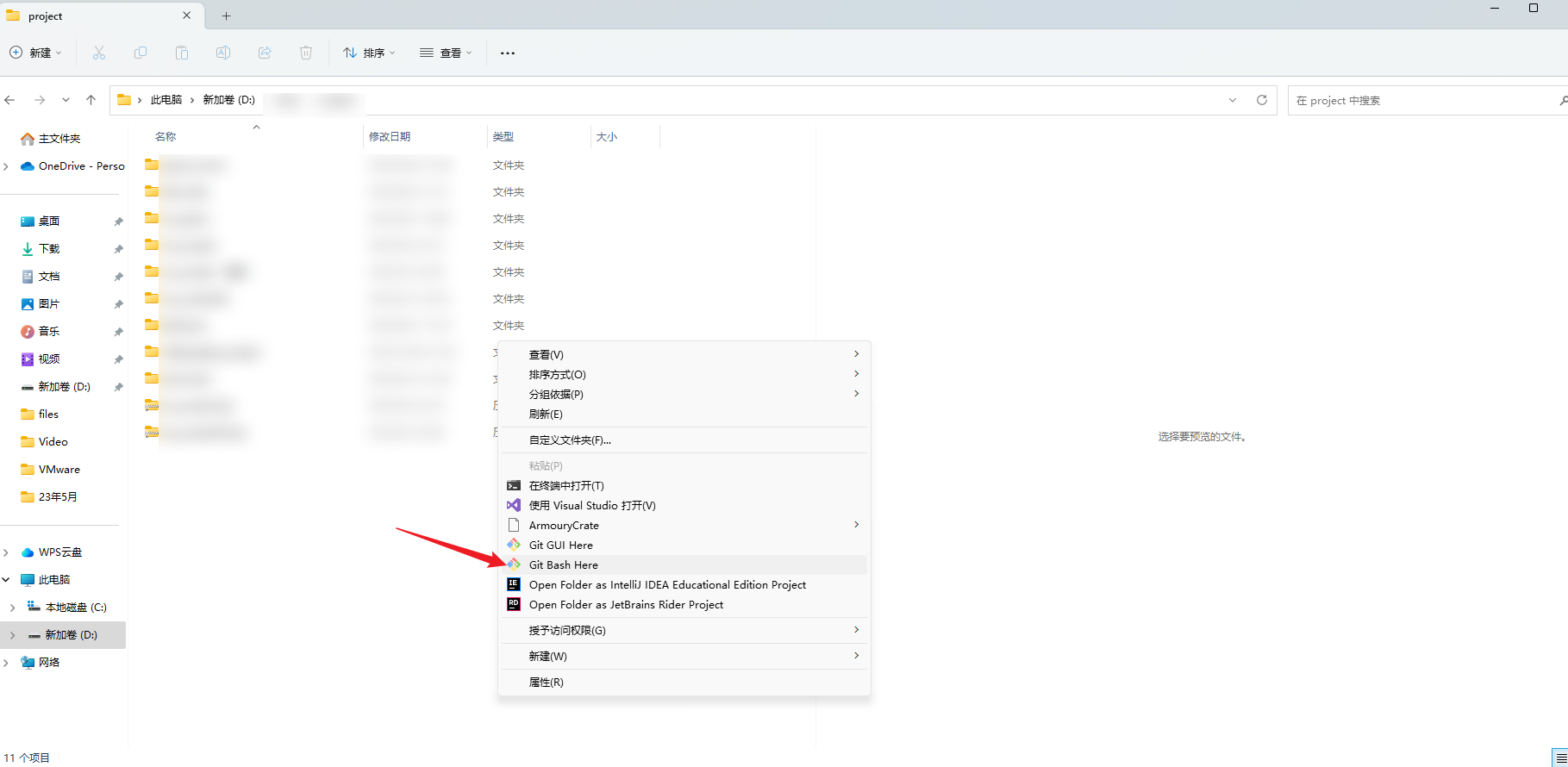Open Folder as JetBrains Rider Project
The width and height of the screenshot is (1568, 767).
tap(684, 604)
